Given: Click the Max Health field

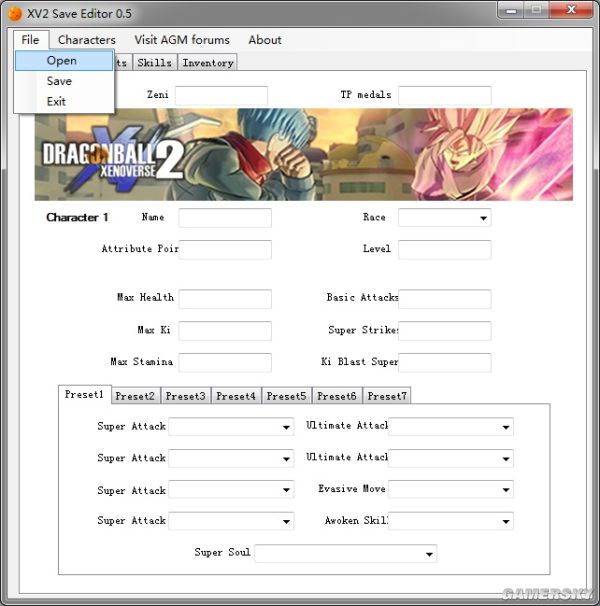Looking at the screenshot, I should pyautogui.click(x=225, y=299).
